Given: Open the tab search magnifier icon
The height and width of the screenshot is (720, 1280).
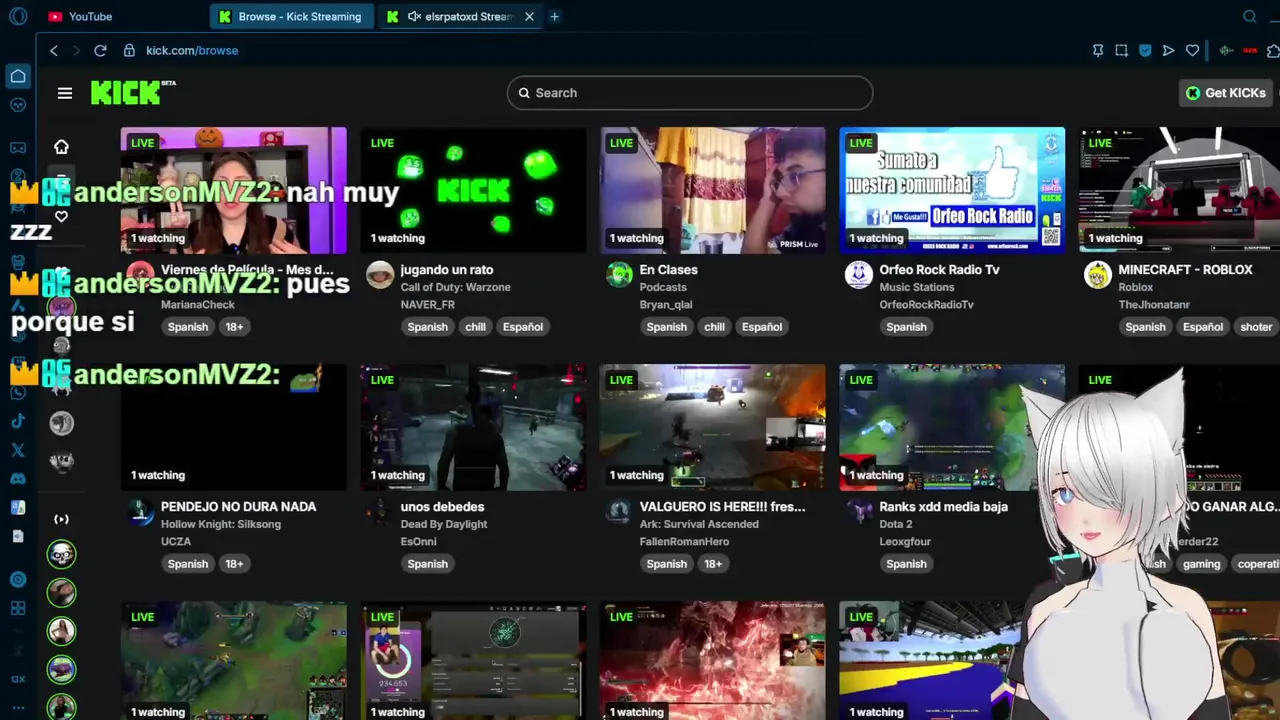Looking at the screenshot, I should tap(1250, 17).
